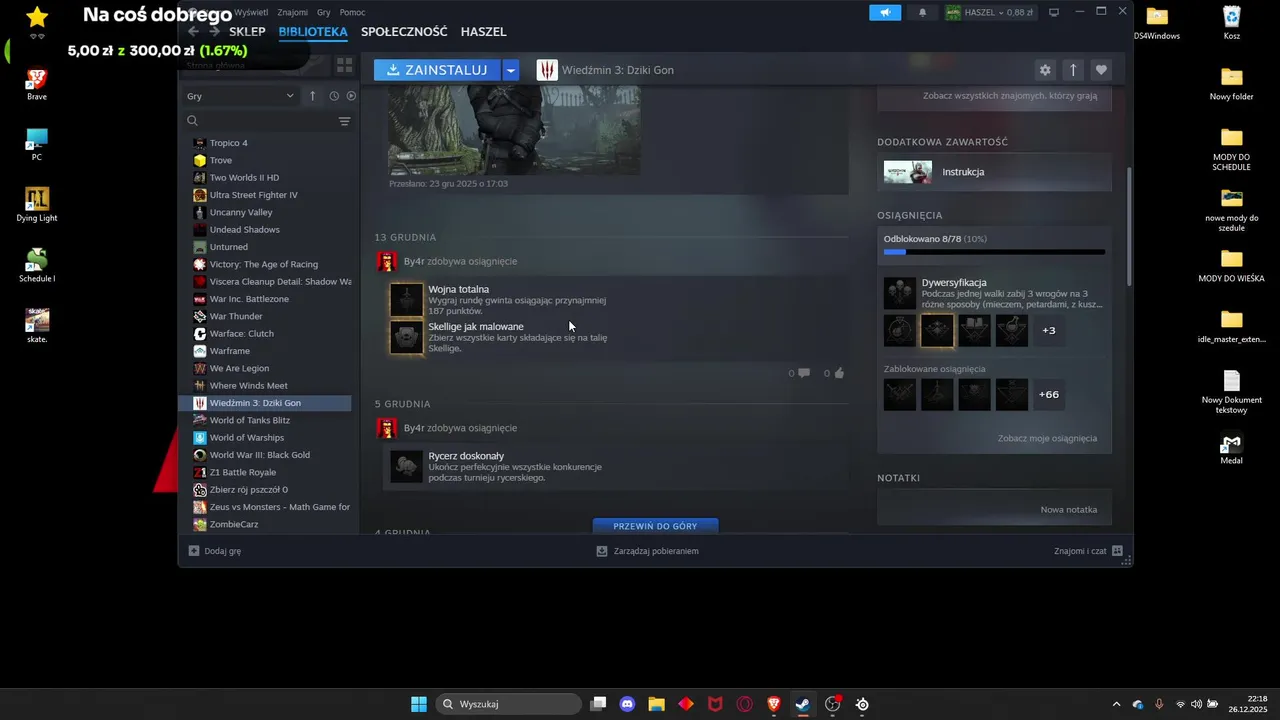Screen dimensions: 1280x720
Task: Click By4r avatar in 13 Grudnia post
Action: (x=386, y=262)
